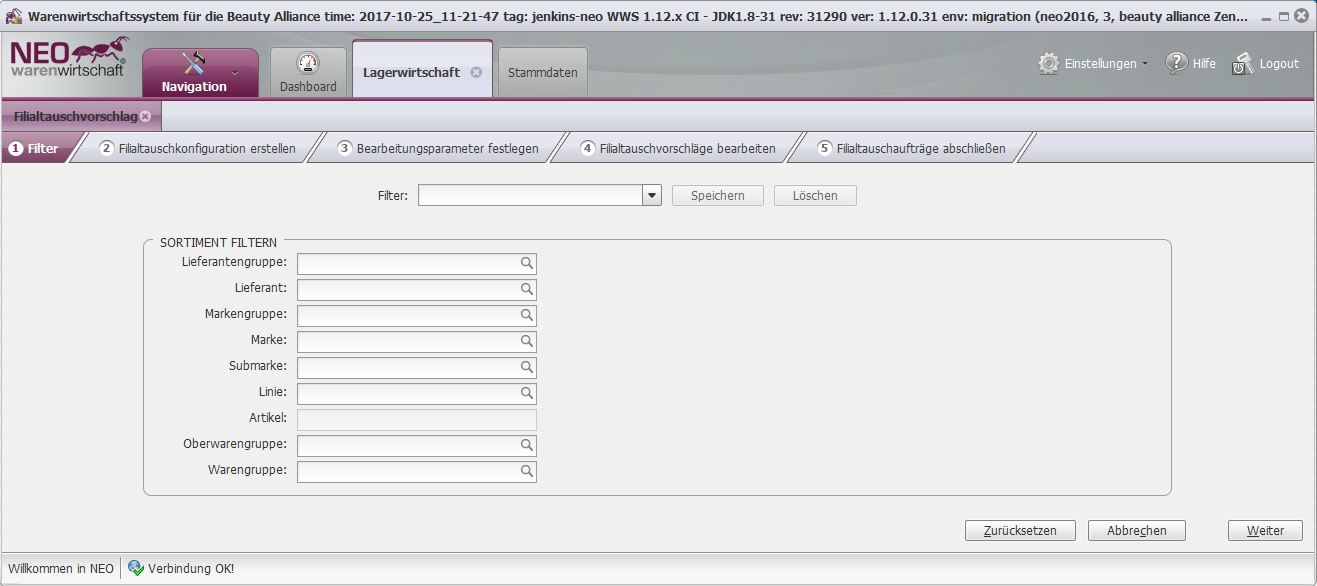Expand the Einstellungen dropdown arrow
This screenshot has width=1317, height=586.
[1145, 64]
